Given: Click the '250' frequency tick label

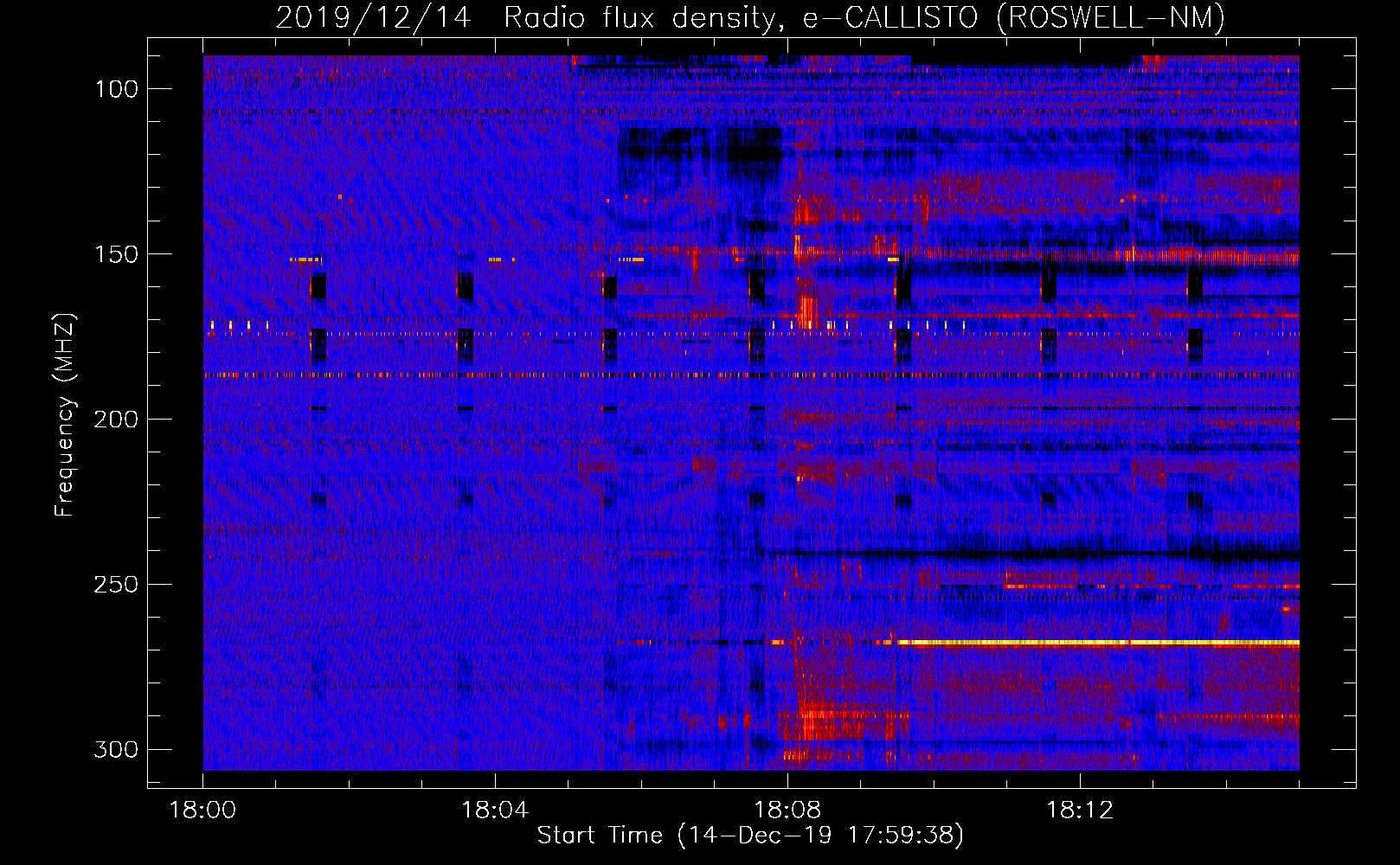Looking at the screenshot, I should 116,585.
